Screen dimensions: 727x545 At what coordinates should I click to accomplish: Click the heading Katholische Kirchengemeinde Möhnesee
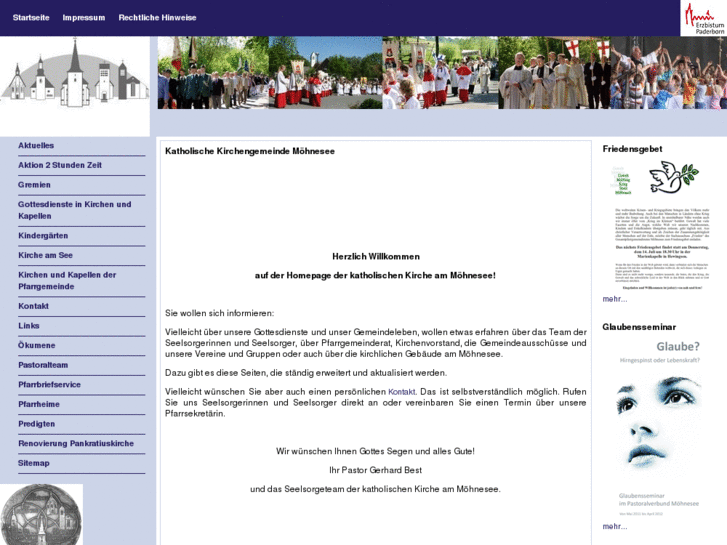(x=250, y=151)
